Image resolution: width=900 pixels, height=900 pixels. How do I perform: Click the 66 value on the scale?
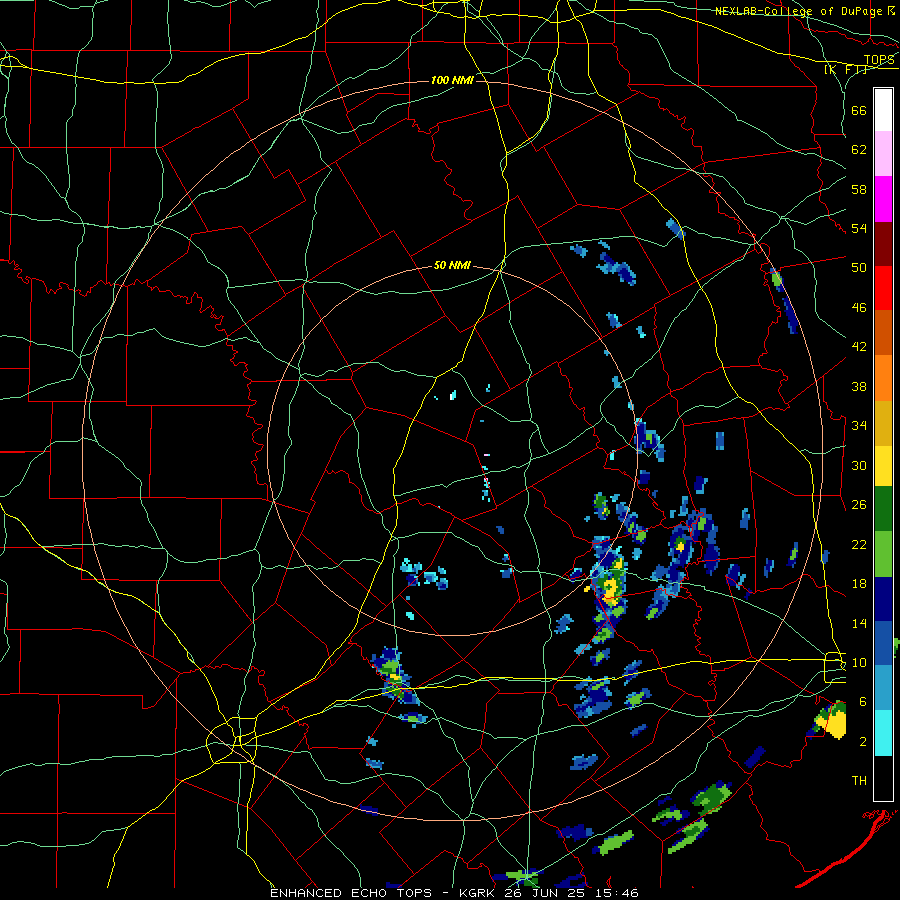[859, 110]
